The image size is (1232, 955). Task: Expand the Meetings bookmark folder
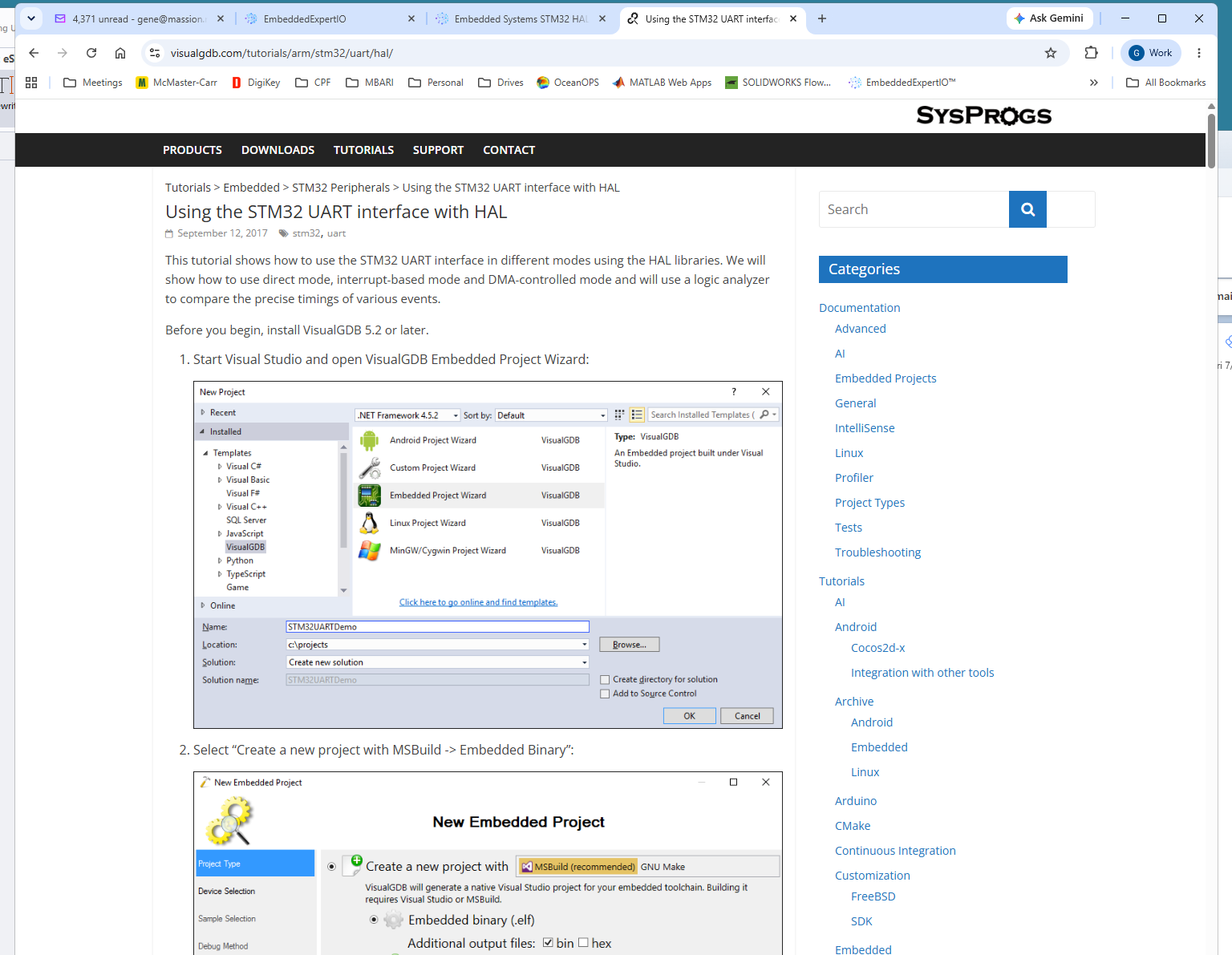coord(92,83)
